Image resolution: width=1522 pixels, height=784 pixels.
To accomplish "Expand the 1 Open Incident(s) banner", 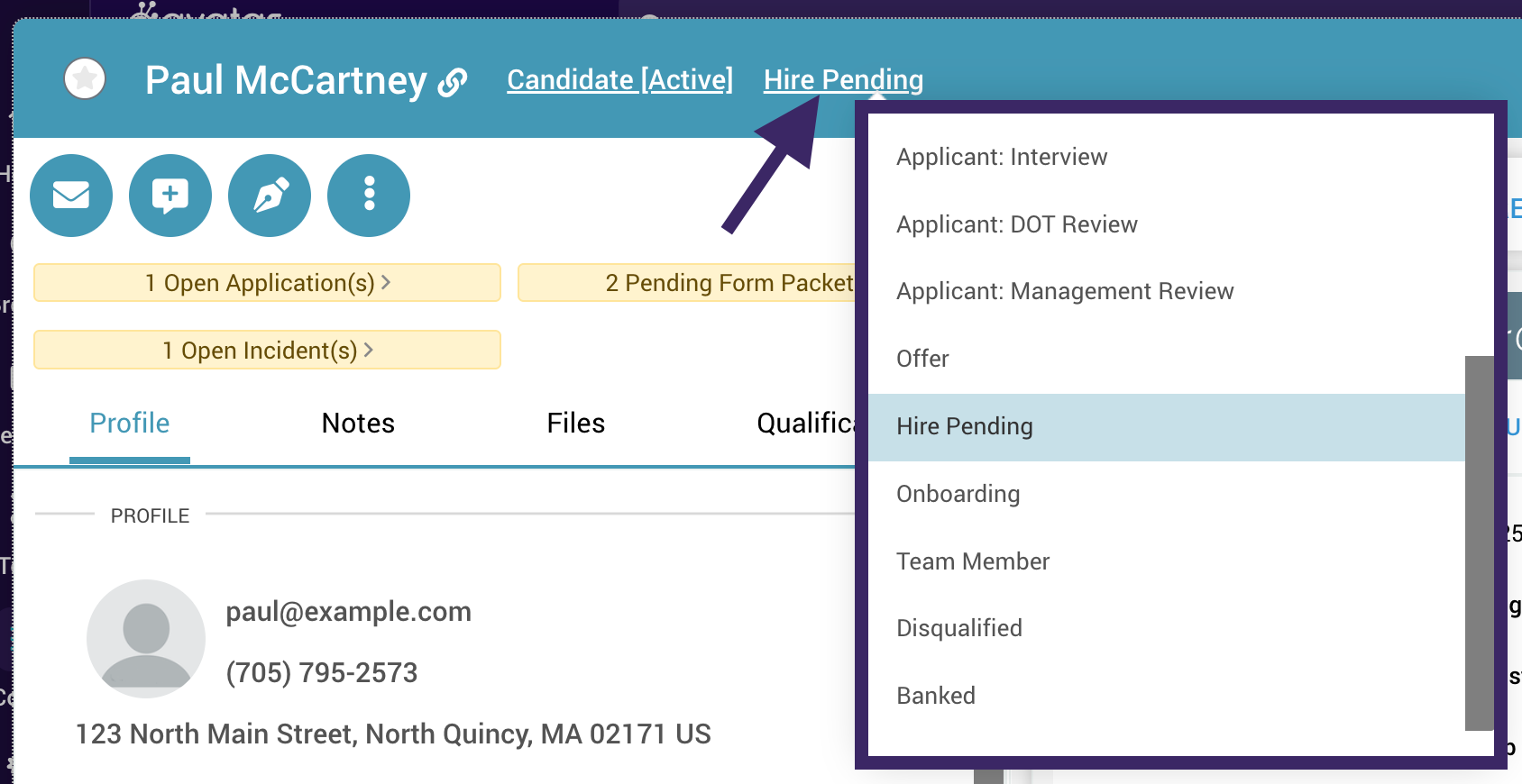I will (267, 351).
